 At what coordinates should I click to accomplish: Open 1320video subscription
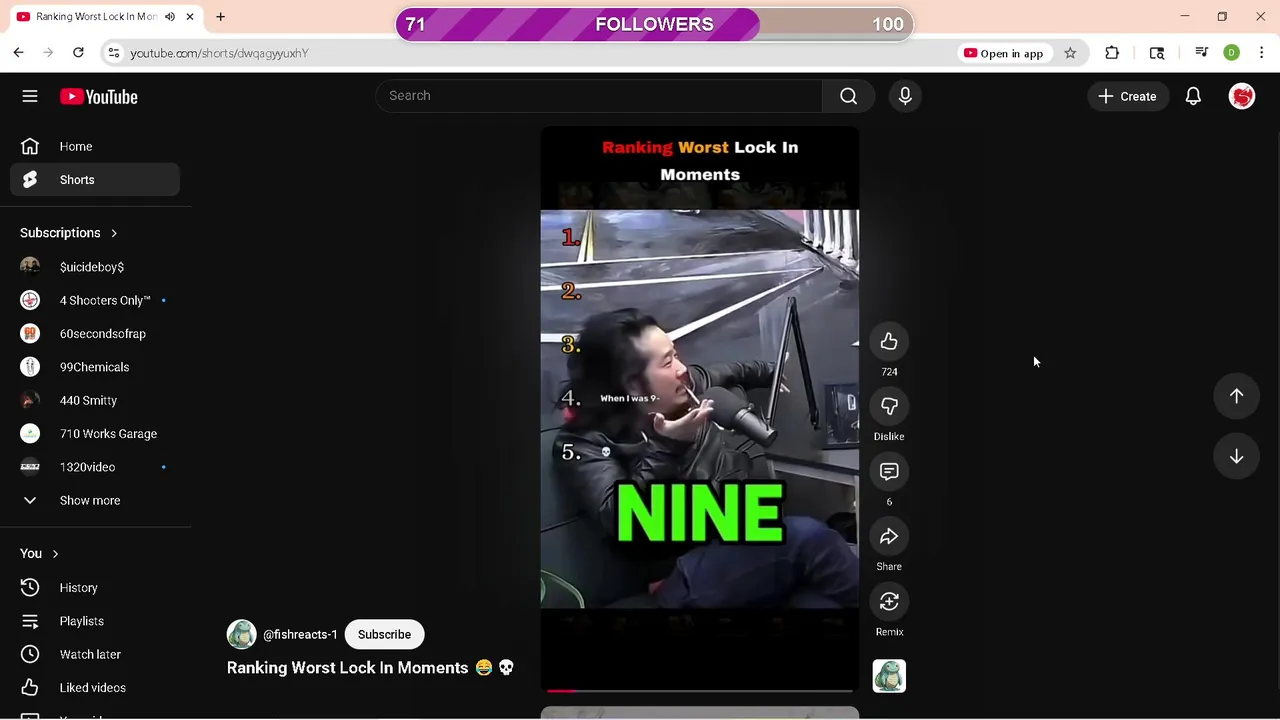(x=95, y=467)
